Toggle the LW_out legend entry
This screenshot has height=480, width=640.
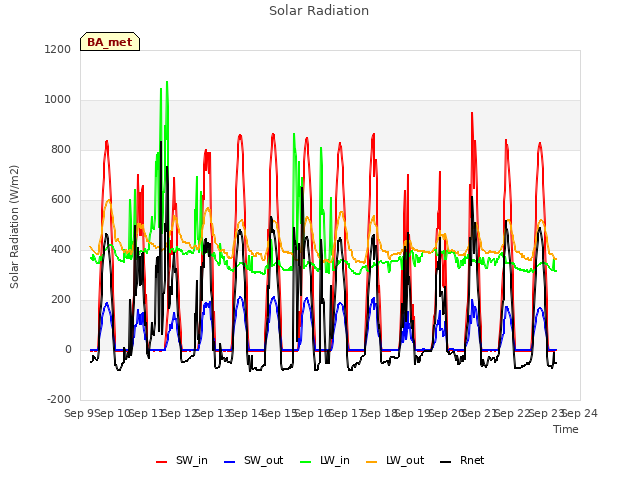395,460
